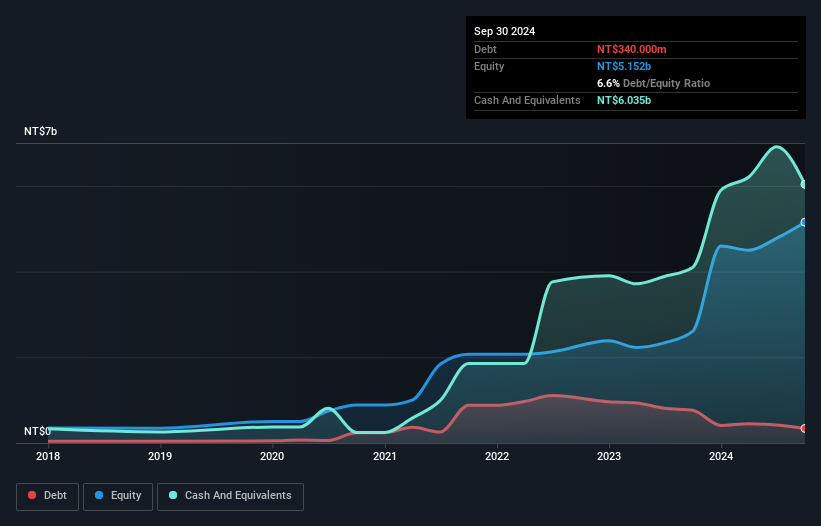Click the teal Cash data point marker
This screenshot has height=526, width=821.
tap(804, 184)
